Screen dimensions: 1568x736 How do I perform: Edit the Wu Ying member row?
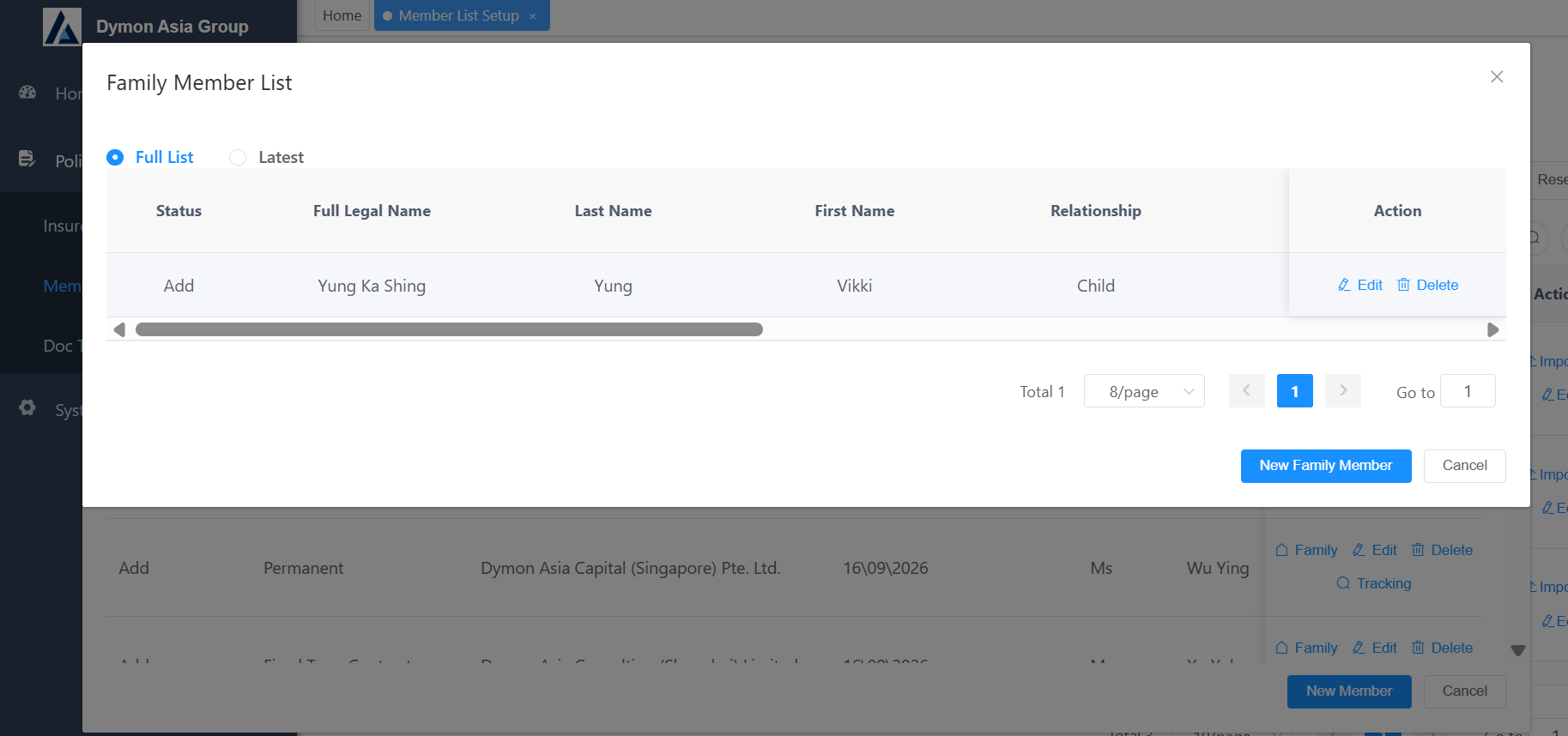pos(1375,550)
